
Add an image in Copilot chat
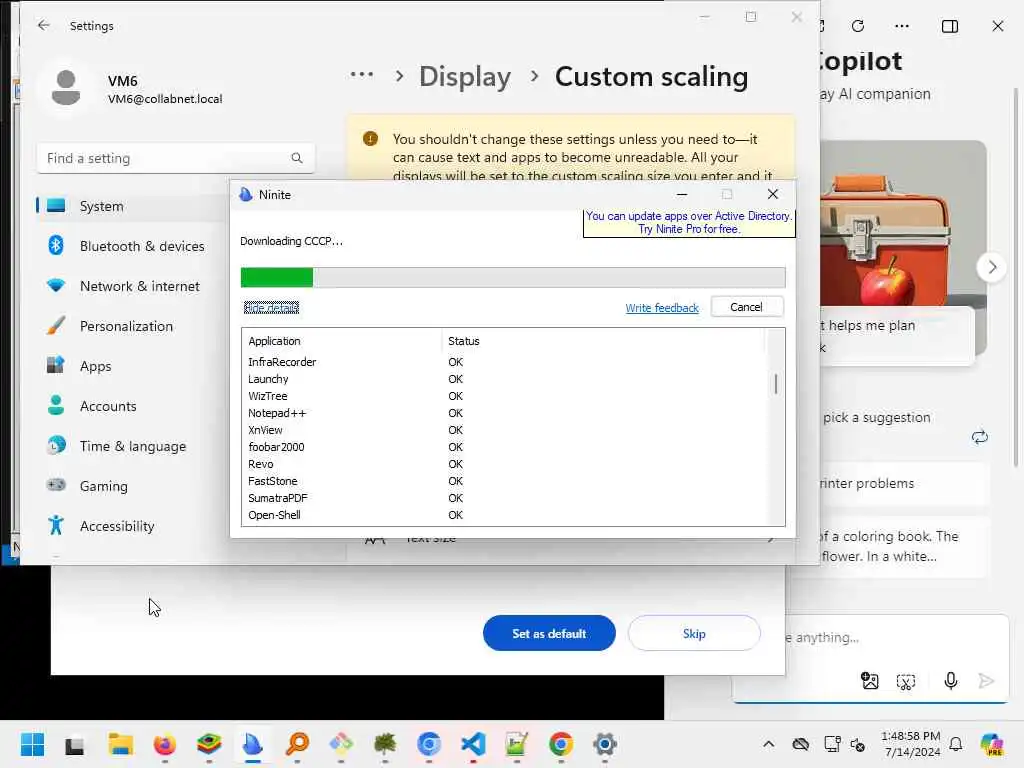tap(869, 681)
